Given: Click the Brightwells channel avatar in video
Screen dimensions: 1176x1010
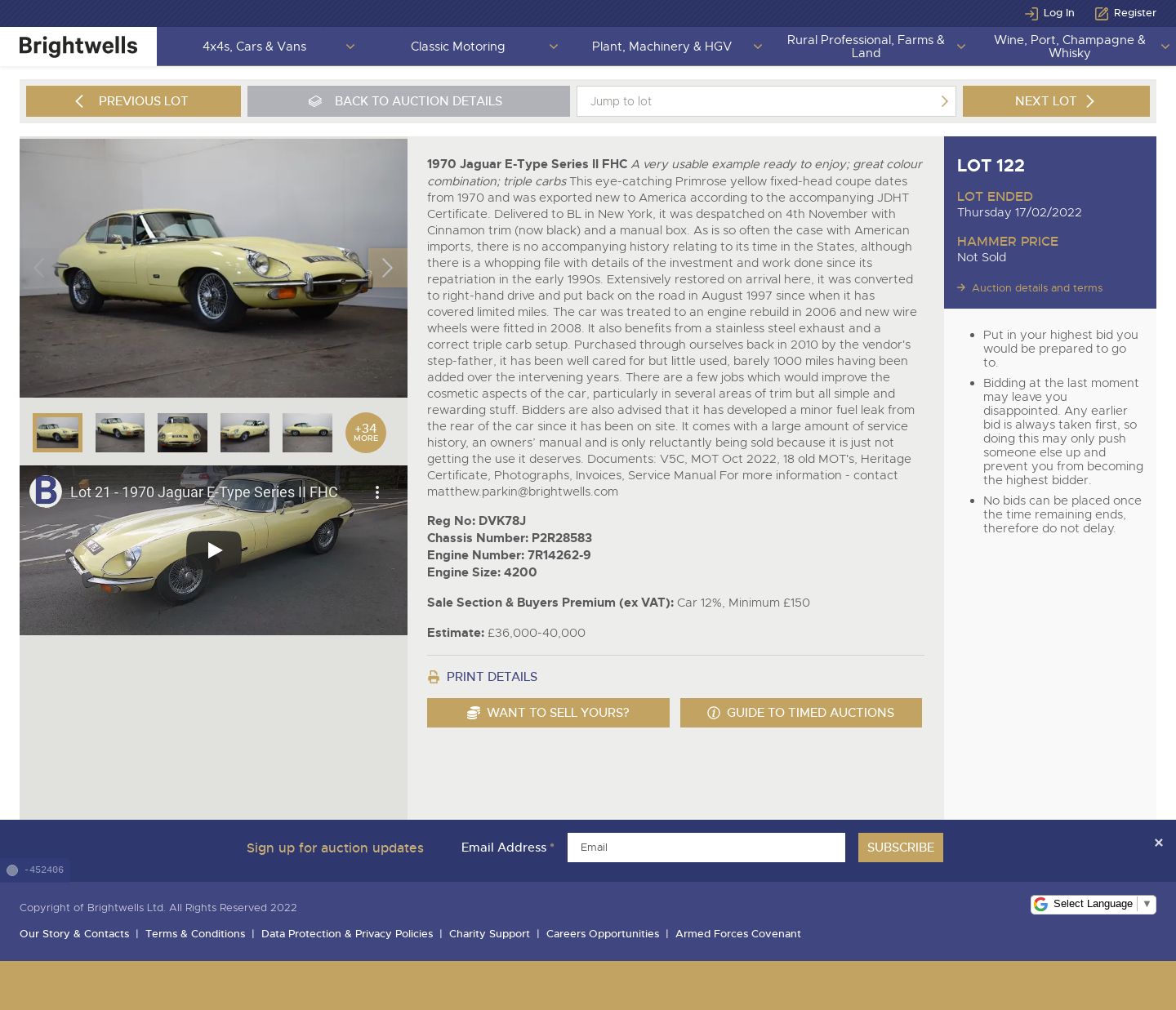Looking at the screenshot, I should (x=46, y=492).
